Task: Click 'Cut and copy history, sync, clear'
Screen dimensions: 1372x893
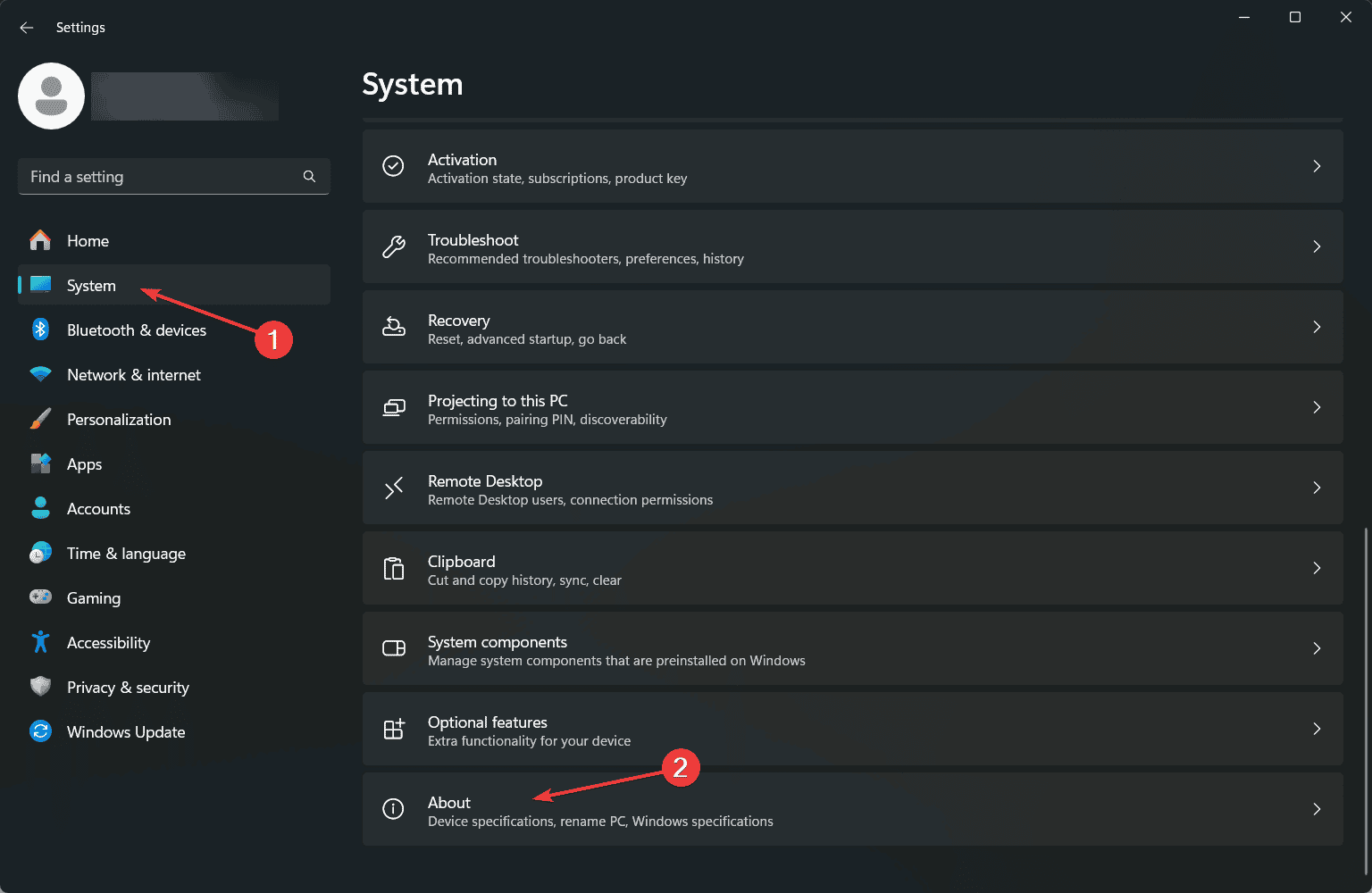Action: click(524, 580)
